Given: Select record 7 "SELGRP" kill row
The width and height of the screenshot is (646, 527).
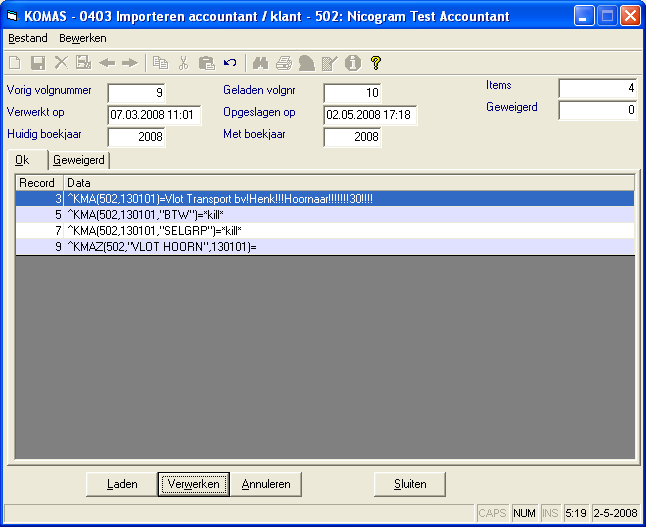Looking at the screenshot, I should click(325, 231).
